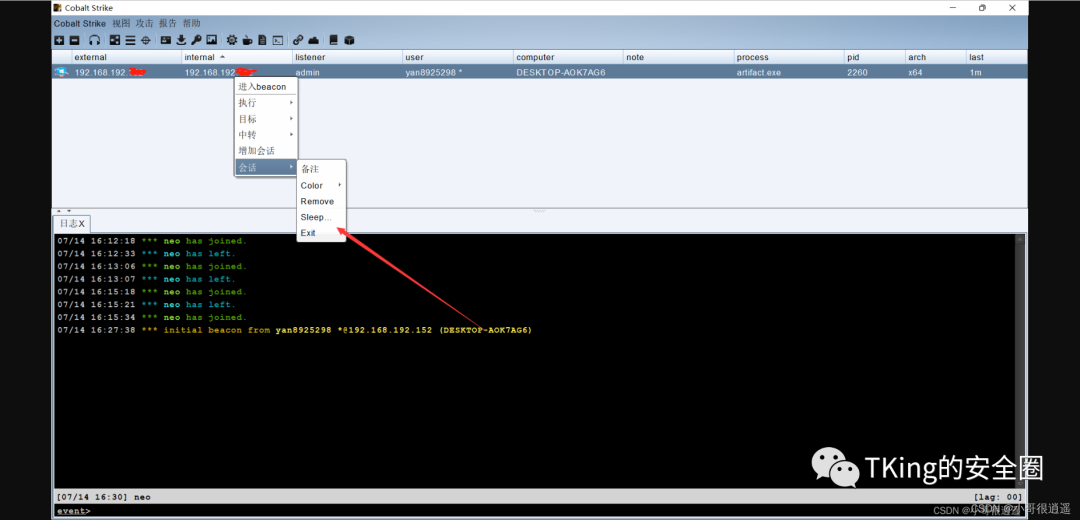Select the 日志X tab
This screenshot has width=1080, height=520.
click(x=72, y=223)
